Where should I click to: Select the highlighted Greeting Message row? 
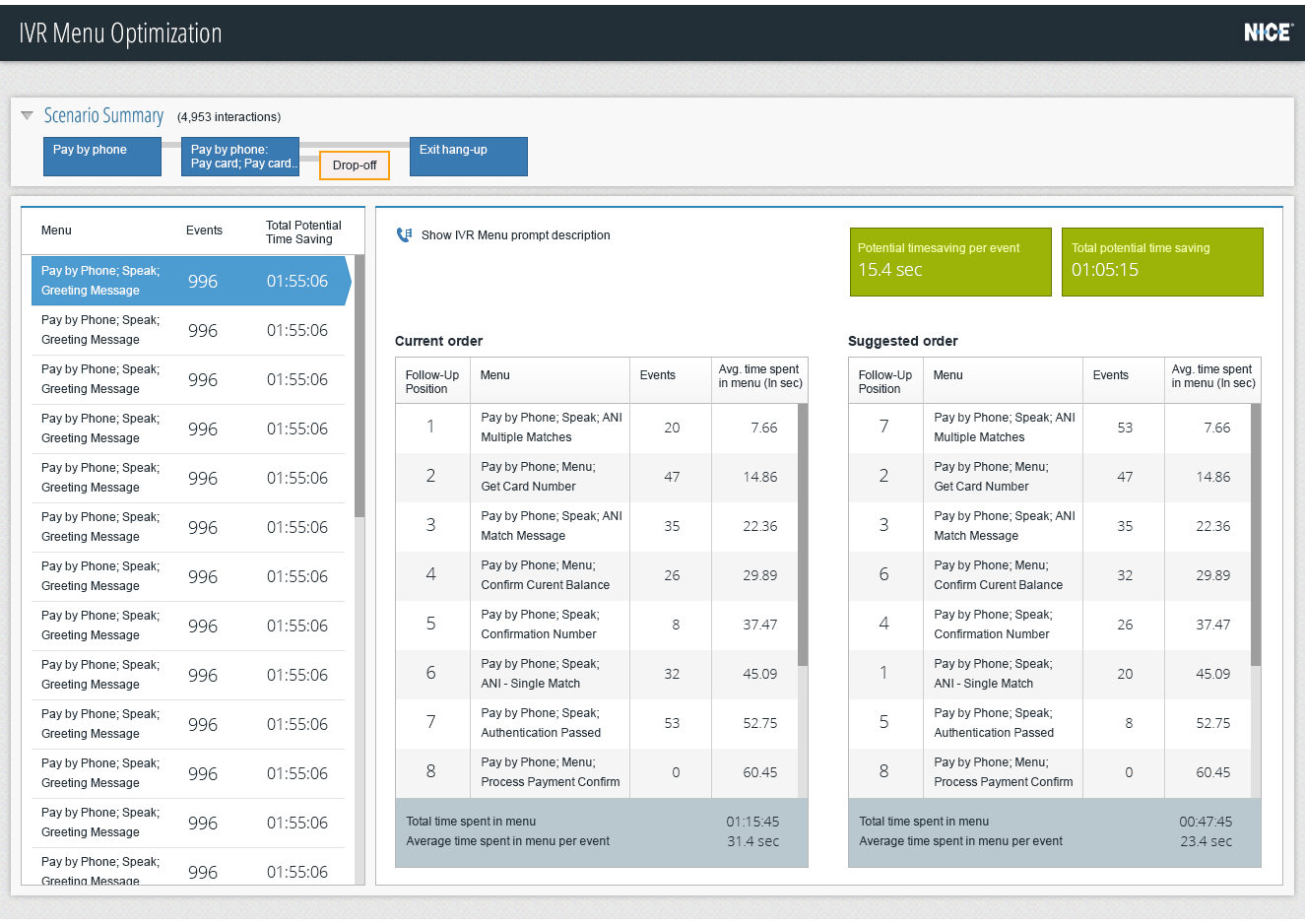[191, 281]
